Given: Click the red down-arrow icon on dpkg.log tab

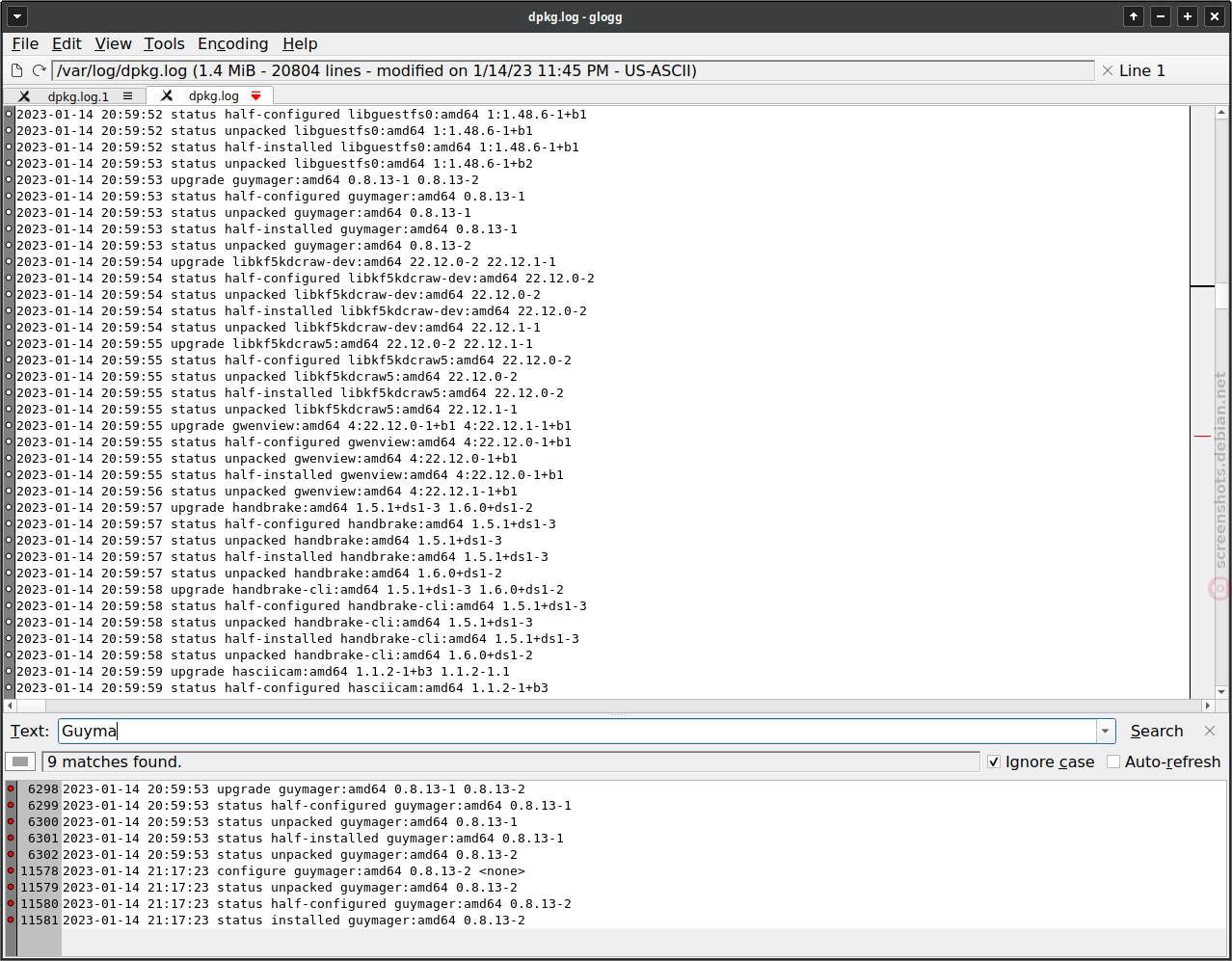Looking at the screenshot, I should [255, 95].
